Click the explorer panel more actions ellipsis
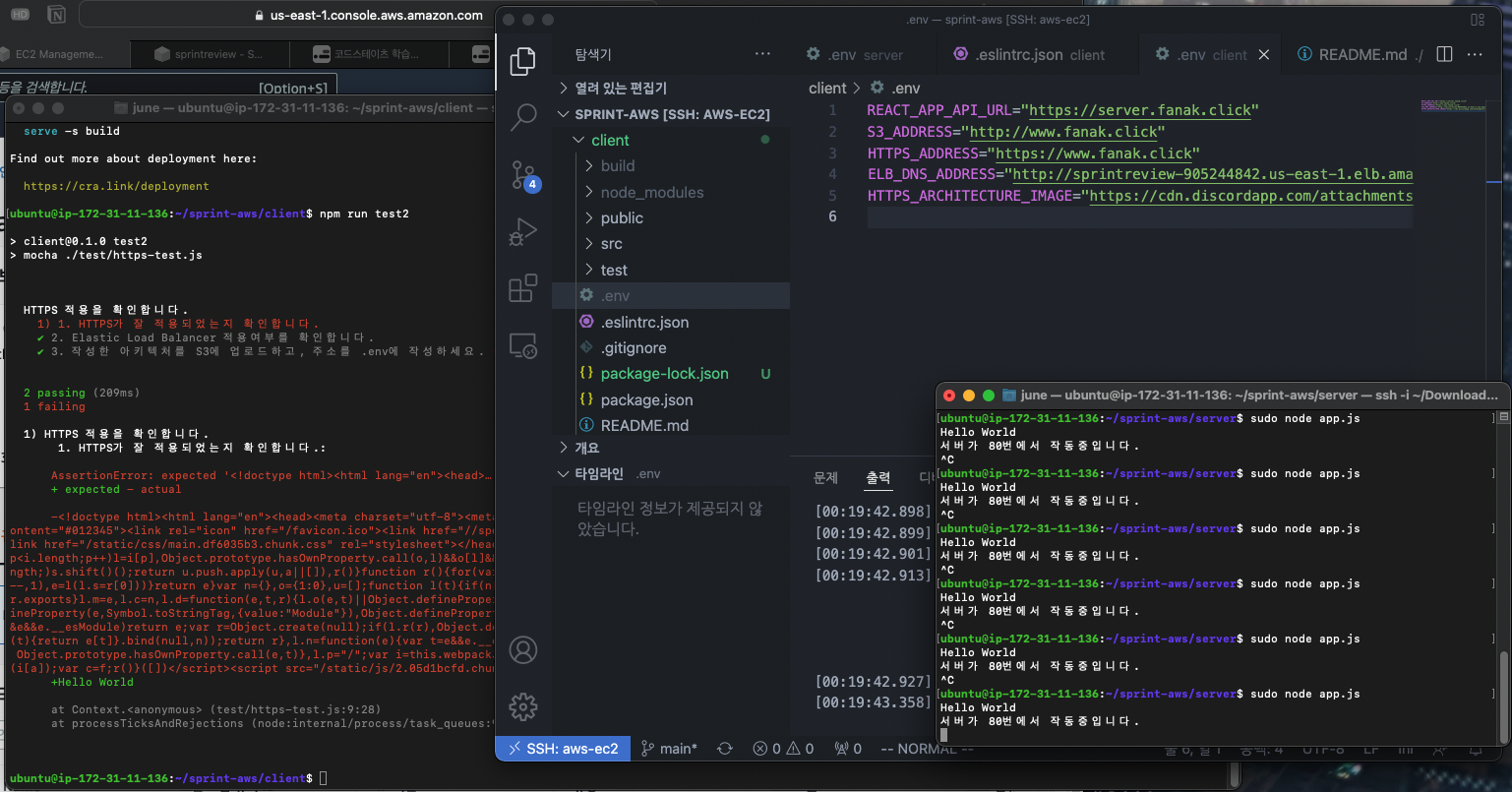Viewport: 1512px width, 792px height. (x=762, y=54)
